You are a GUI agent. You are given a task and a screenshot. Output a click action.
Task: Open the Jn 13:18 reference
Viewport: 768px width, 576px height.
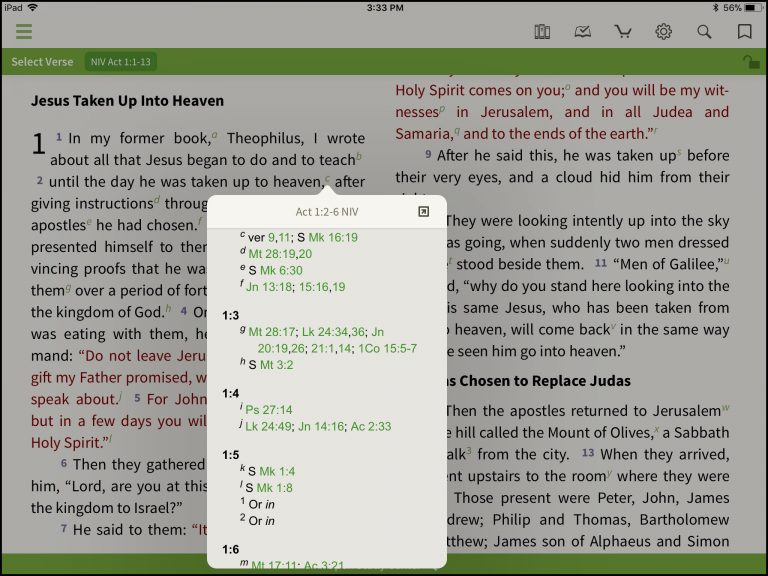267,287
